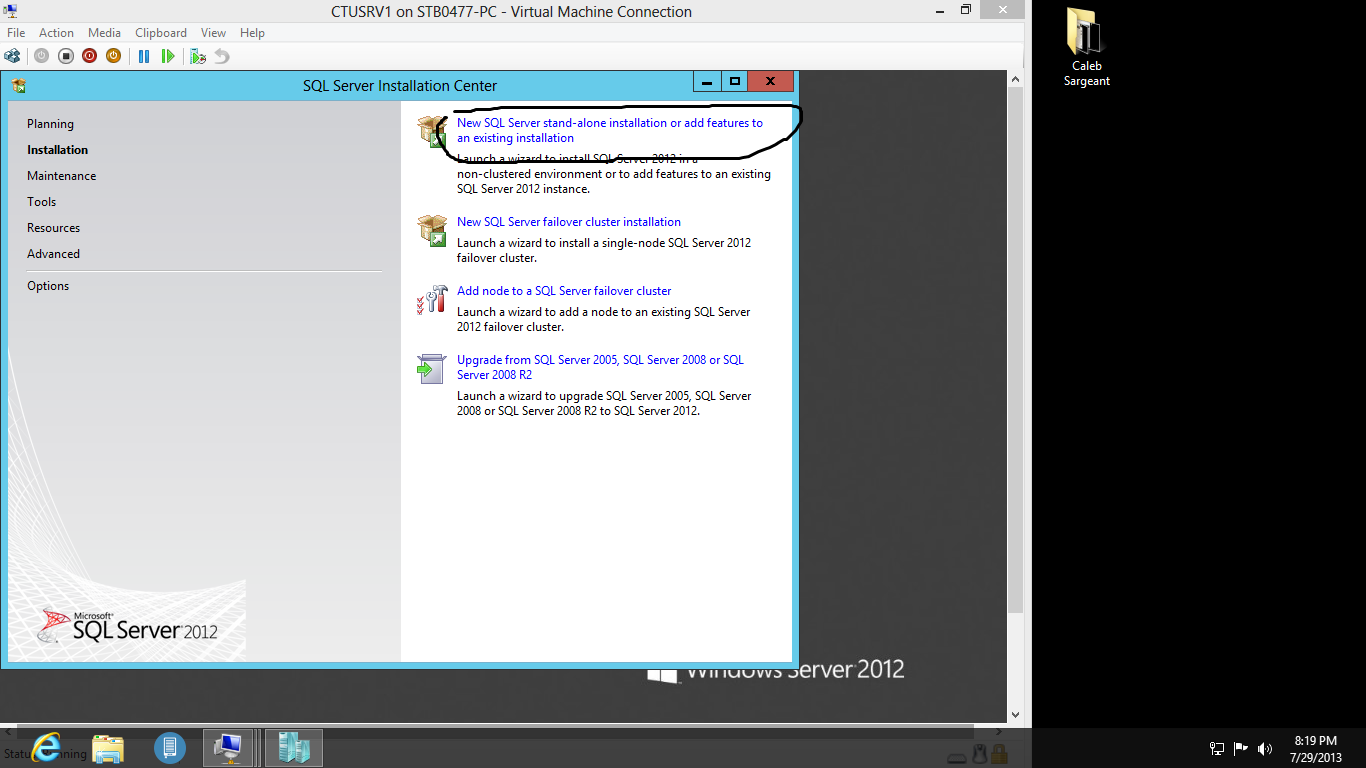Start New SQL Server failover cluster installation
The height and width of the screenshot is (768, 1366).
[x=568, y=222]
